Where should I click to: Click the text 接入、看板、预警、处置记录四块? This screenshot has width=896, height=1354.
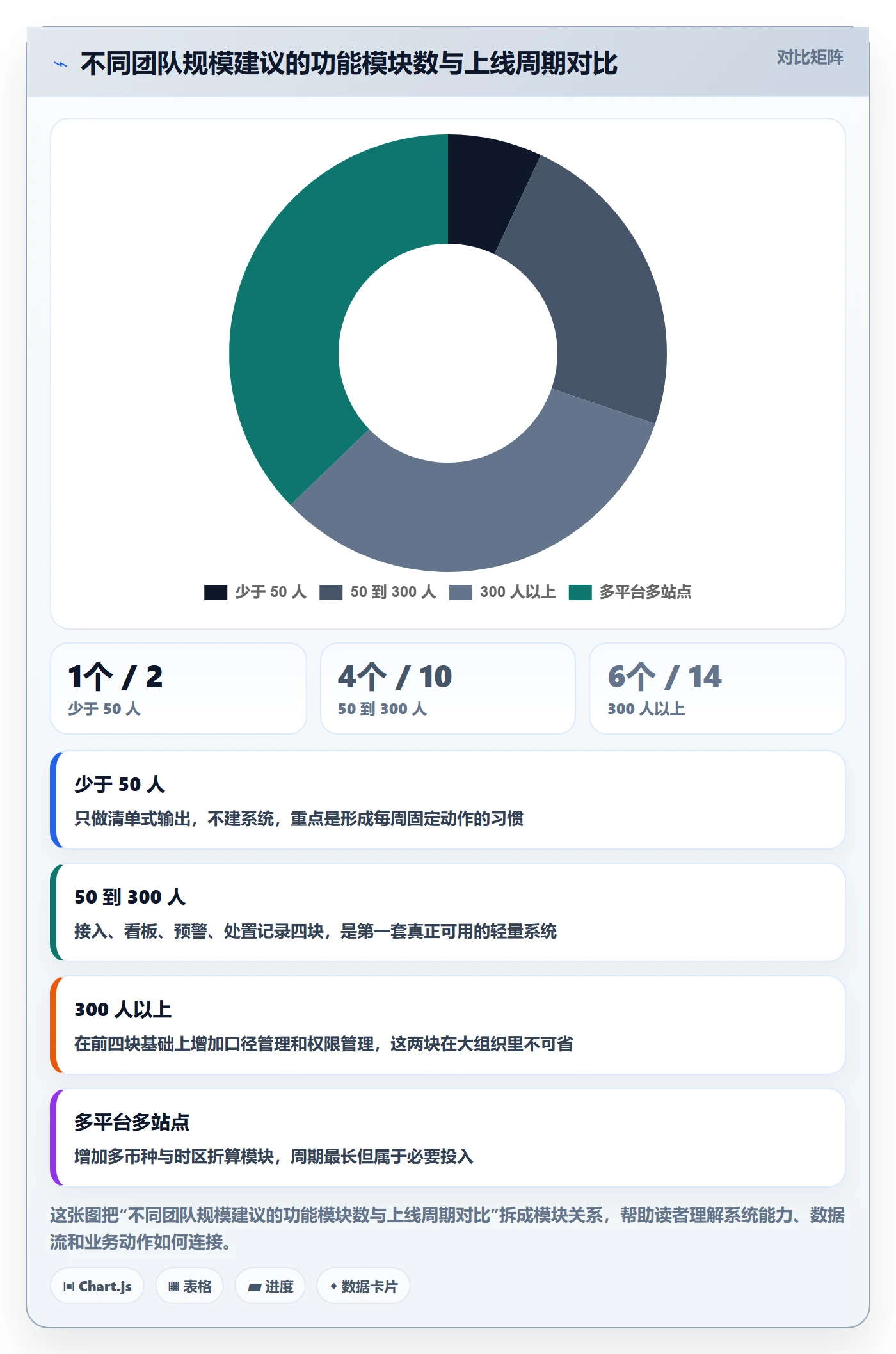(199, 932)
